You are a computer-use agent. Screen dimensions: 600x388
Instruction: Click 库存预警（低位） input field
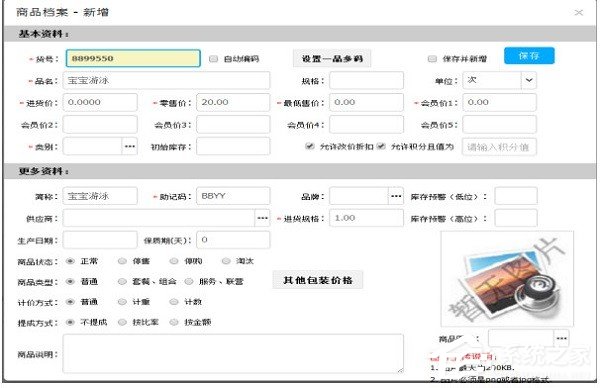coord(516,196)
